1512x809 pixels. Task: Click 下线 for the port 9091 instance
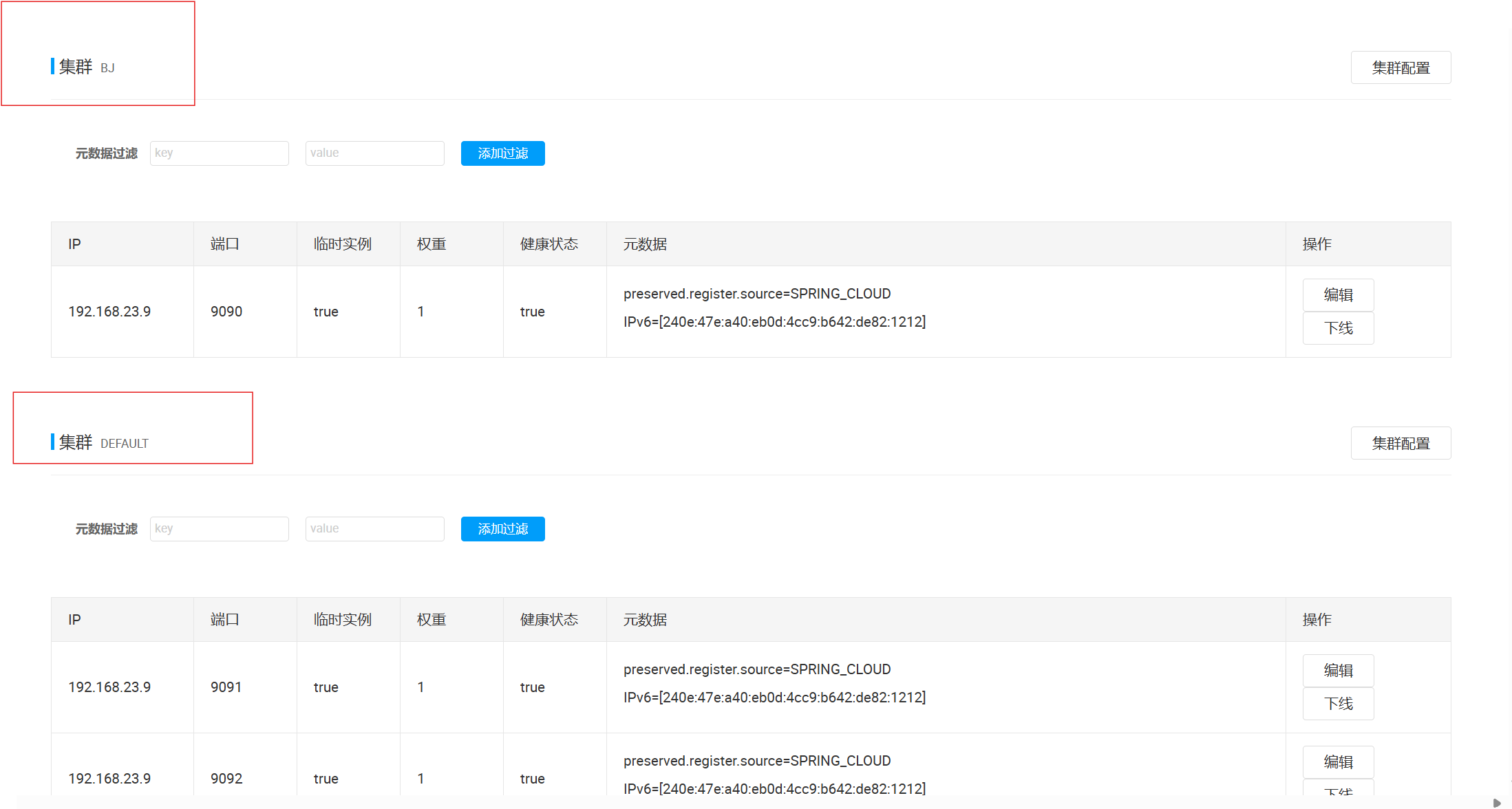[1338, 704]
